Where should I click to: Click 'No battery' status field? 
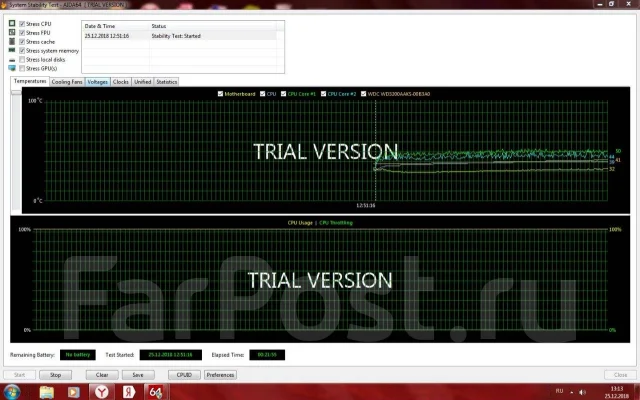coord(78,355)
